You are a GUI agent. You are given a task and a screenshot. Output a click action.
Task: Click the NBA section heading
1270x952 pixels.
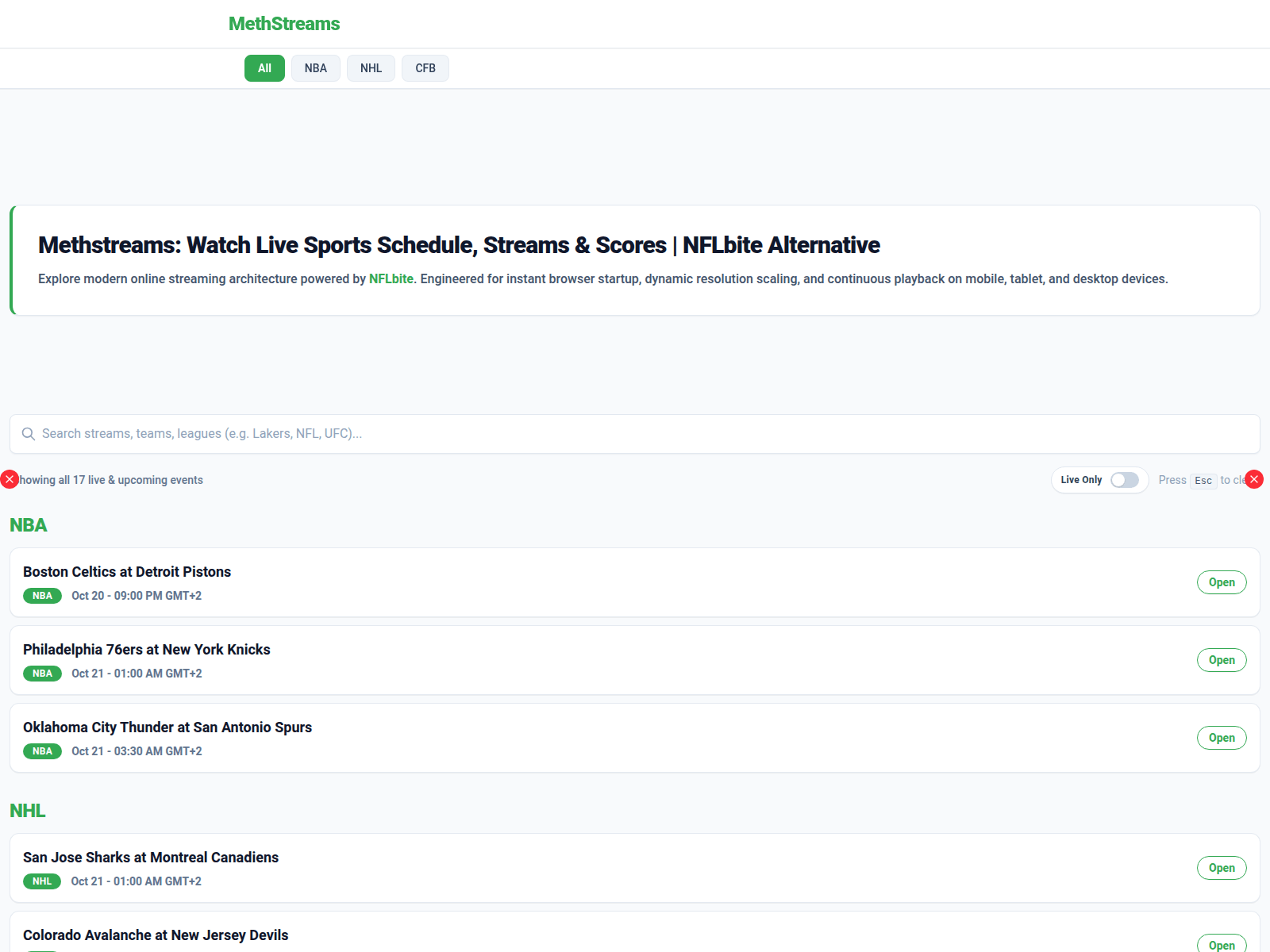(29, 525)
